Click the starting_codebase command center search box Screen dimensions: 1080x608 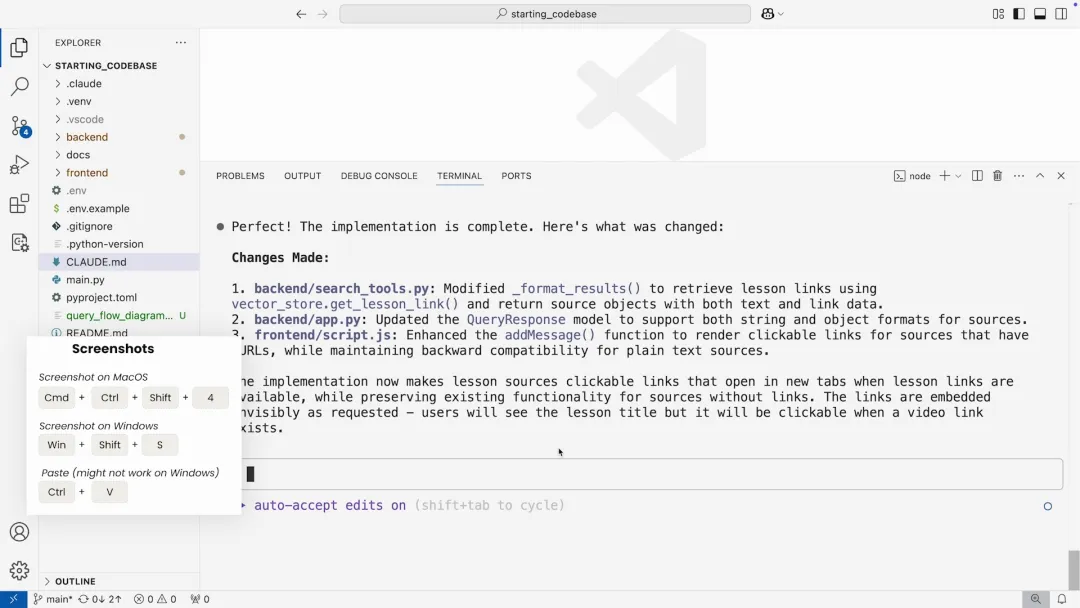[x=545, y=14]
